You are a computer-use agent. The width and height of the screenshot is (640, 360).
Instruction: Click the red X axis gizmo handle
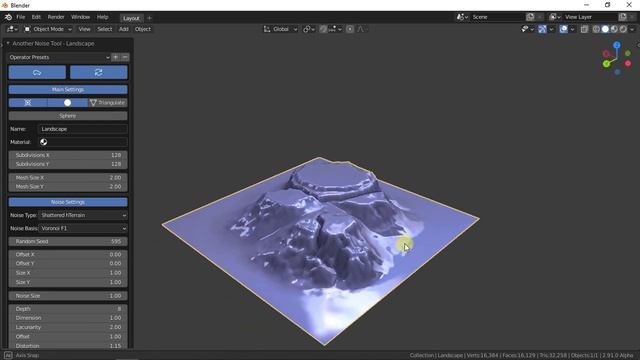pyautogui.click(x=628, y=63)
